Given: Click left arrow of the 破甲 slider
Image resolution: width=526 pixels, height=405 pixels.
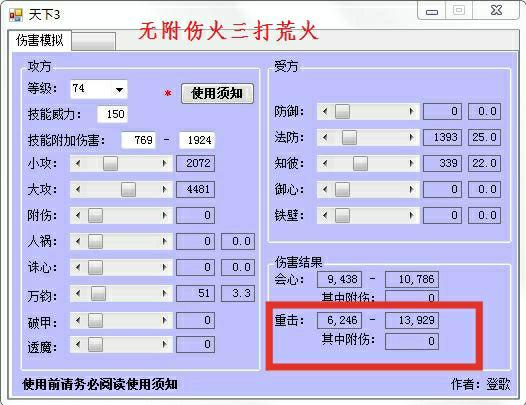Looking at the screenshot, I should (x=78, y=320).
